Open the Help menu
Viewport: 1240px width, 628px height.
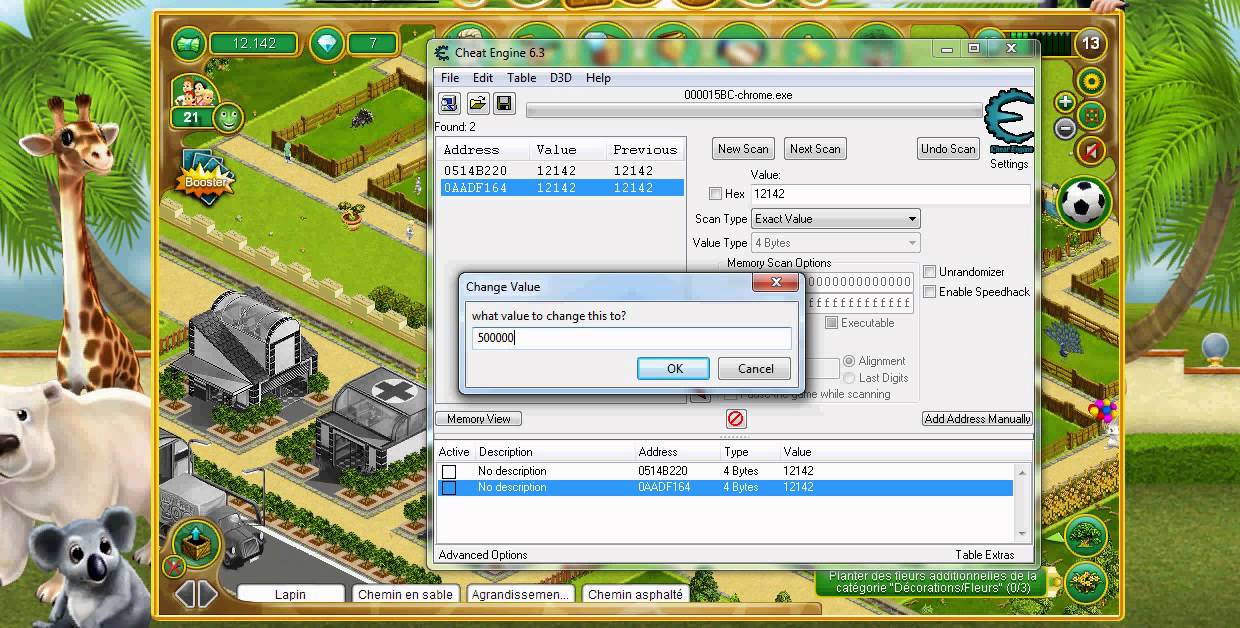pos(598,78)
